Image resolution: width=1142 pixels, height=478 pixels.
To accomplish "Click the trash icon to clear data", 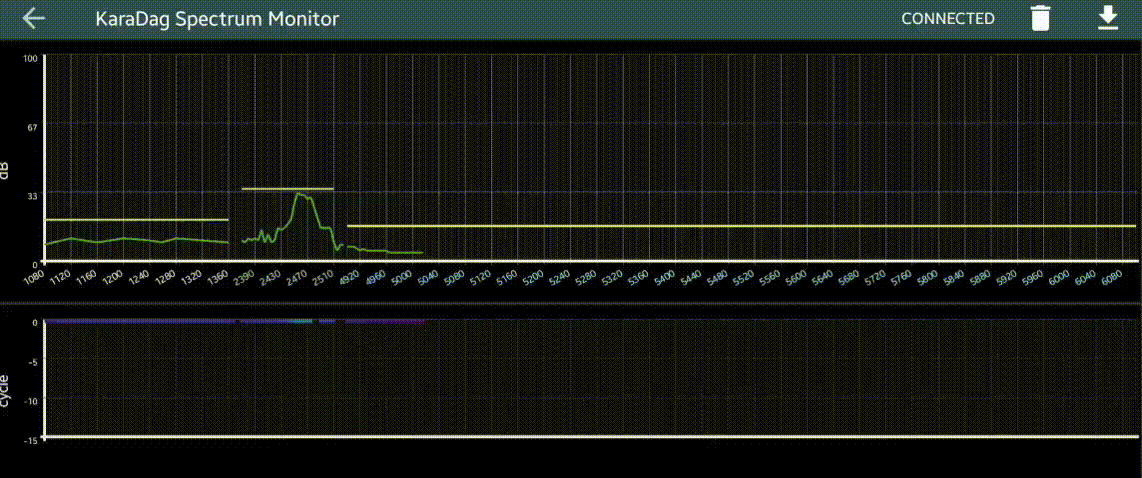I will pos(1041,19).
